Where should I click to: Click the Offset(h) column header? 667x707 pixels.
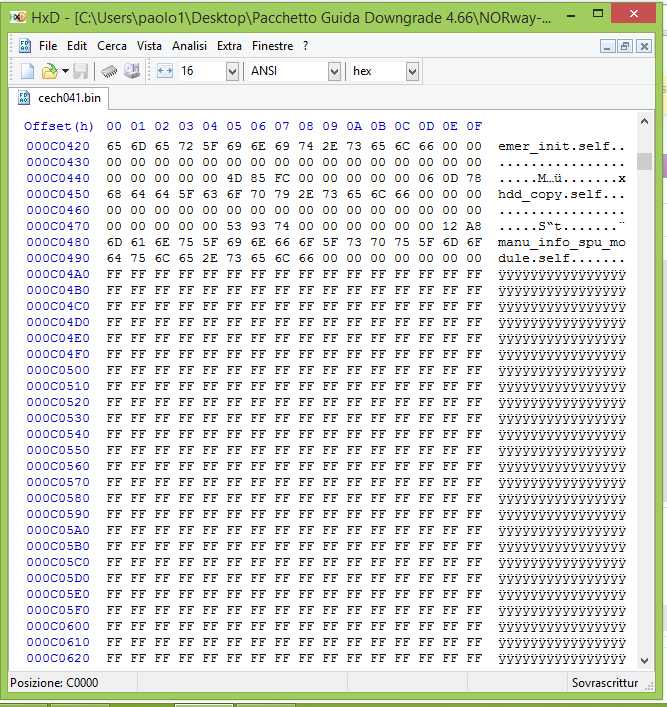pos(59,126)
